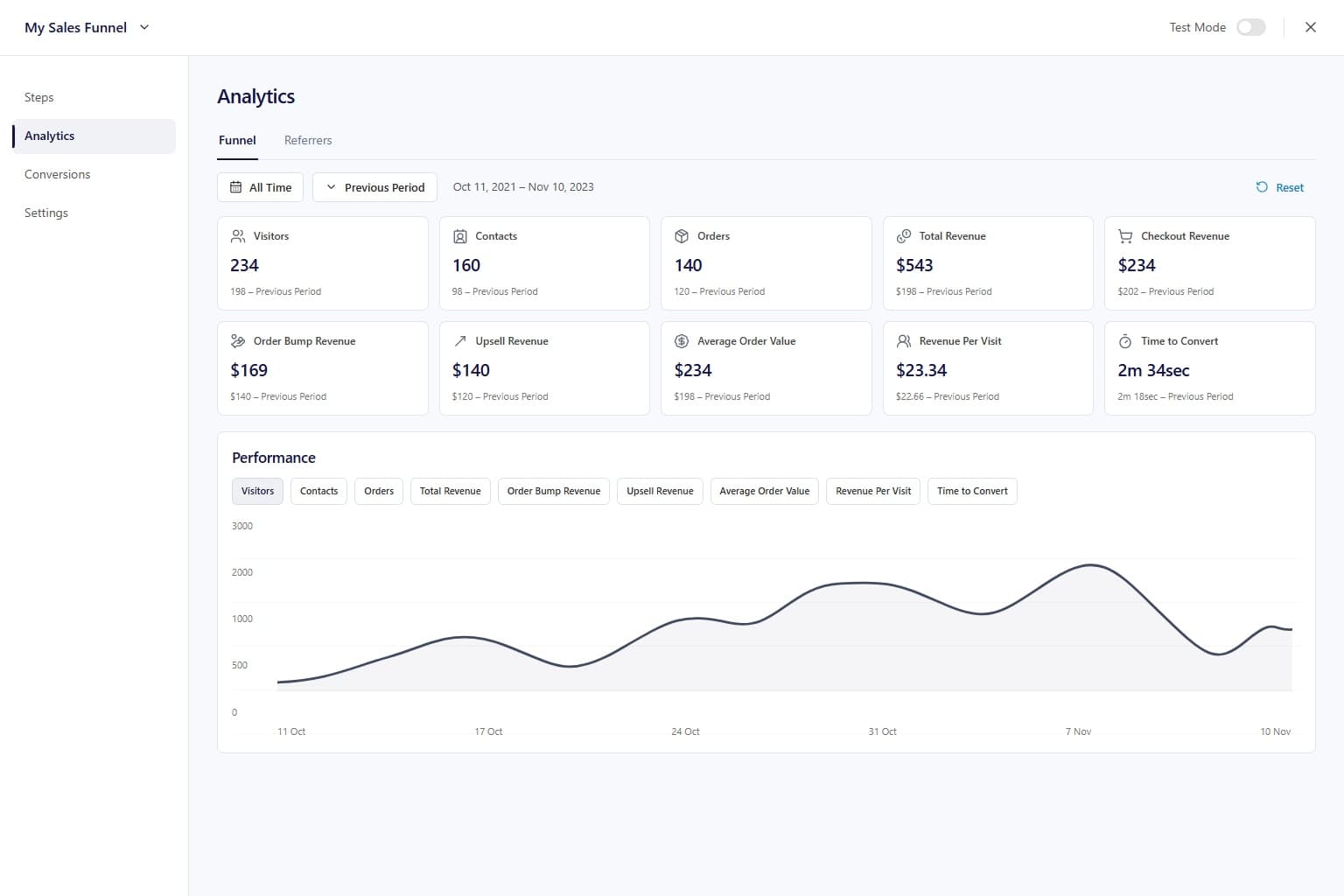This screenshot has width=1344, height=896.
Task: Select the Time to Convert performance filter
Action: [972, 491]
